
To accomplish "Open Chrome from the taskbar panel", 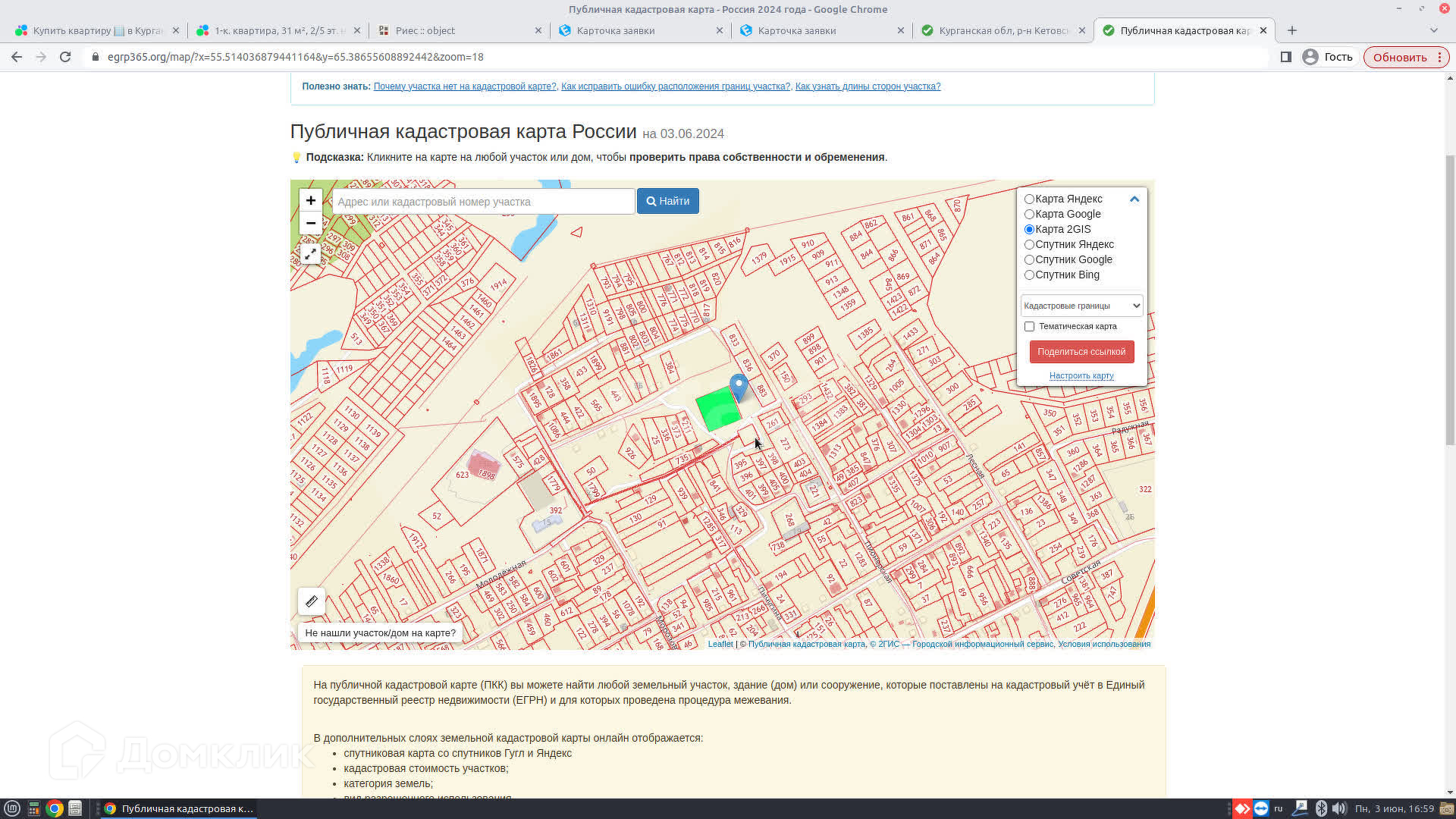I will pos(54,808).
